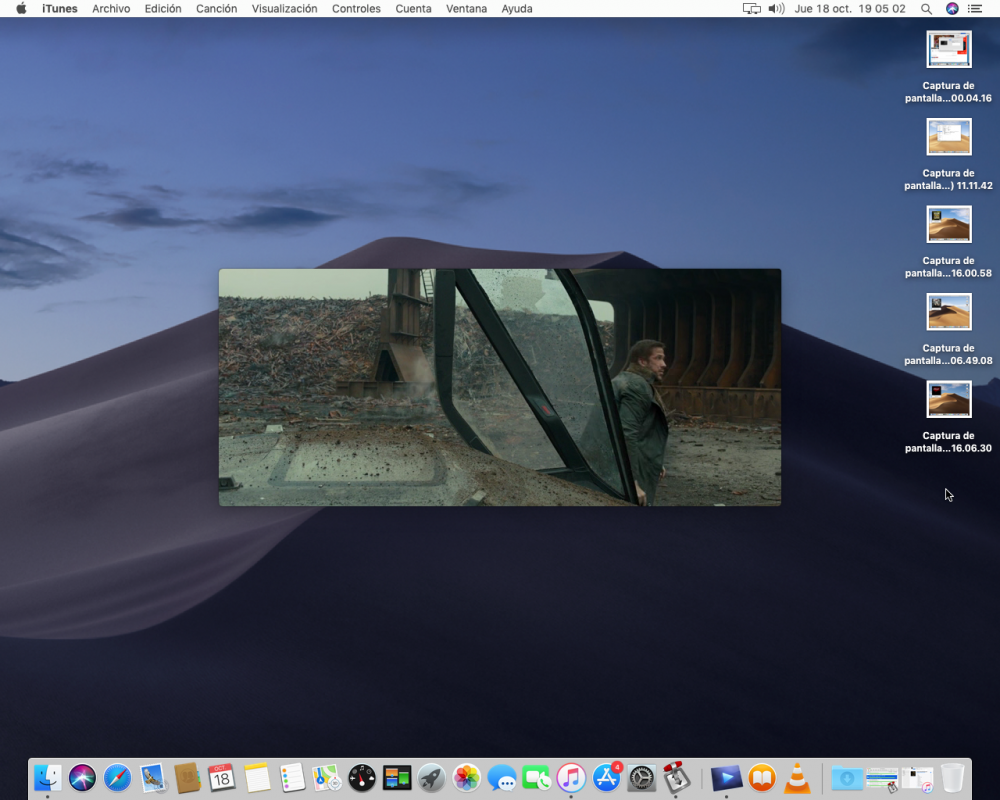
Task: Open the Apple menu
Action: click(x=21, y=8)
